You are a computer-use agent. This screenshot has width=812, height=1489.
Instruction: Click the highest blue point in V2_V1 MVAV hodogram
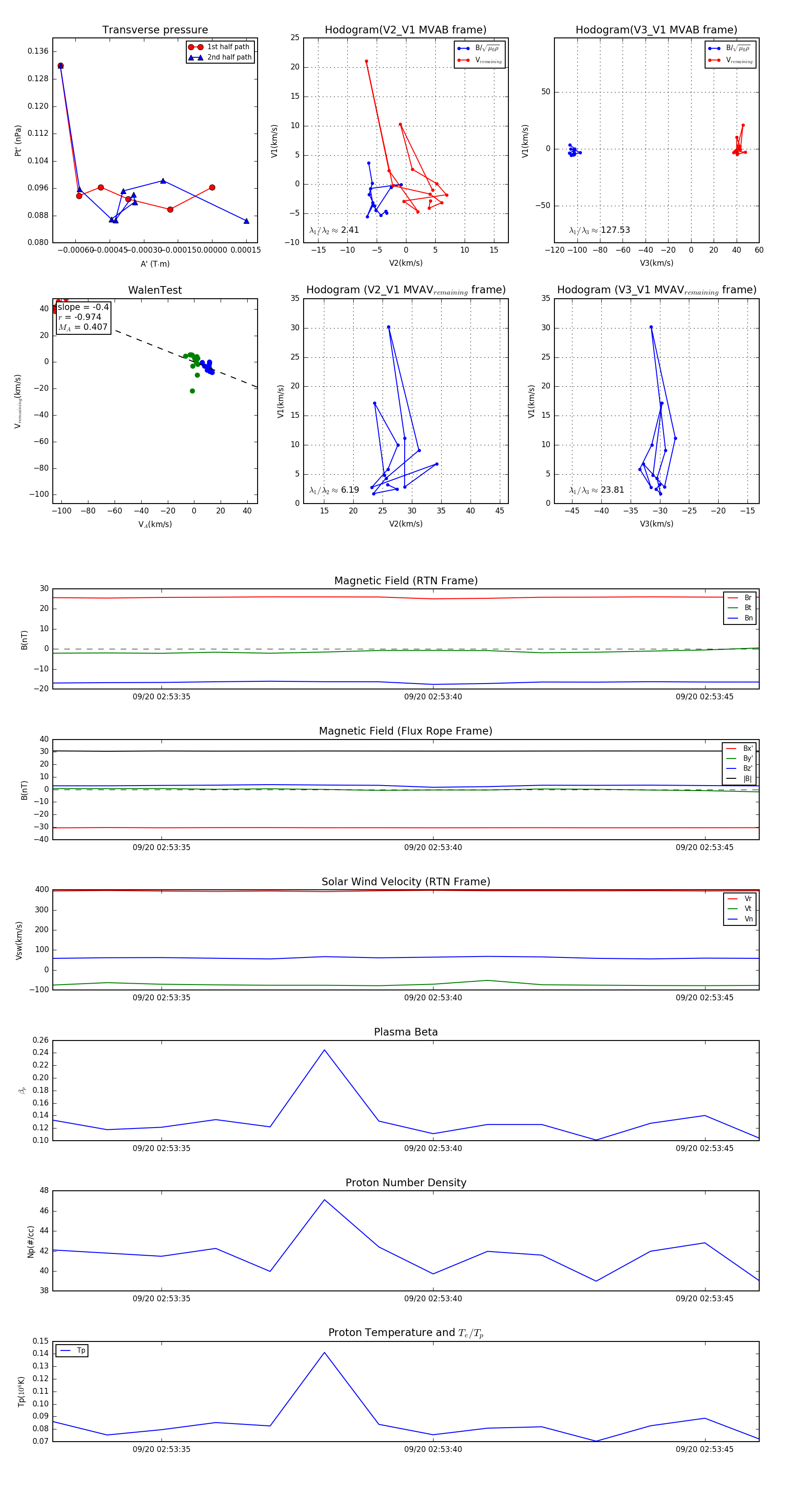tap(388, 327)
